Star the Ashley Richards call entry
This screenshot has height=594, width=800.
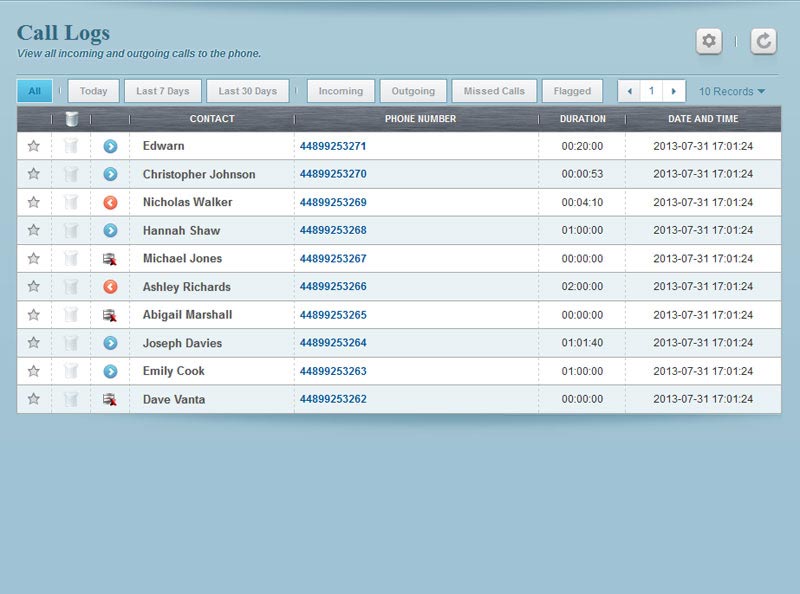click(x=34, y=287)
